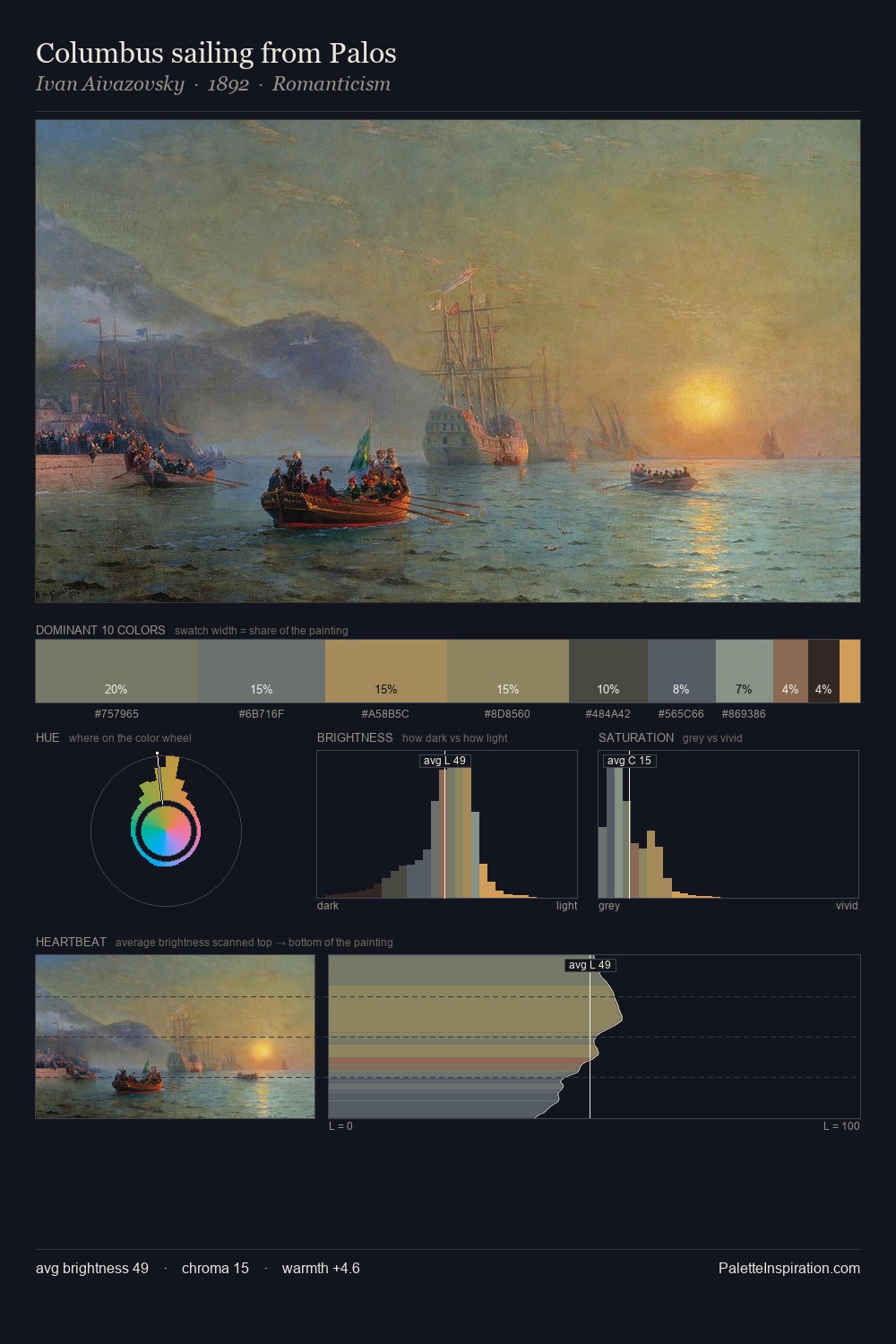Click the 'L = 100' axis label
Image resolution: width=896 pixels, height=1344 pixels.
[x=841, y=1126]
